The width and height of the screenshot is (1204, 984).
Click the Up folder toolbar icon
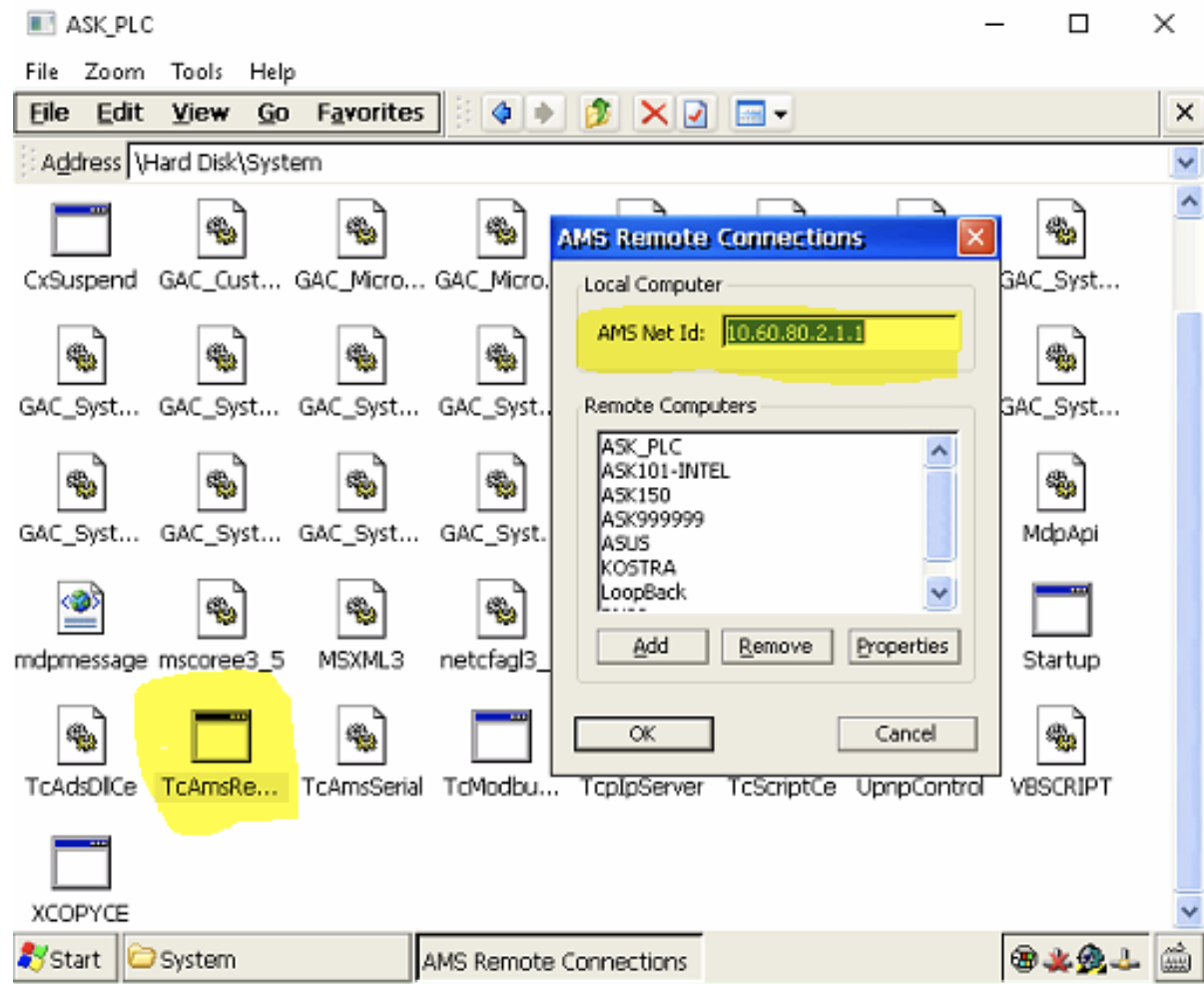click(598, 114)
